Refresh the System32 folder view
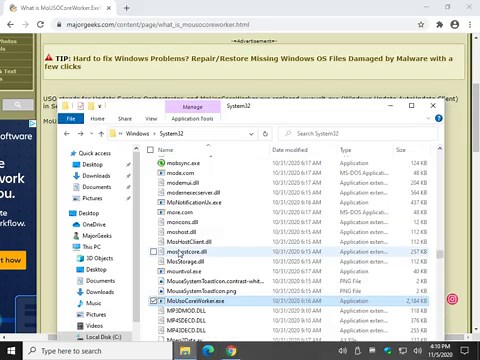Screen dimensions: 480x360 click(x=265, y=134)
